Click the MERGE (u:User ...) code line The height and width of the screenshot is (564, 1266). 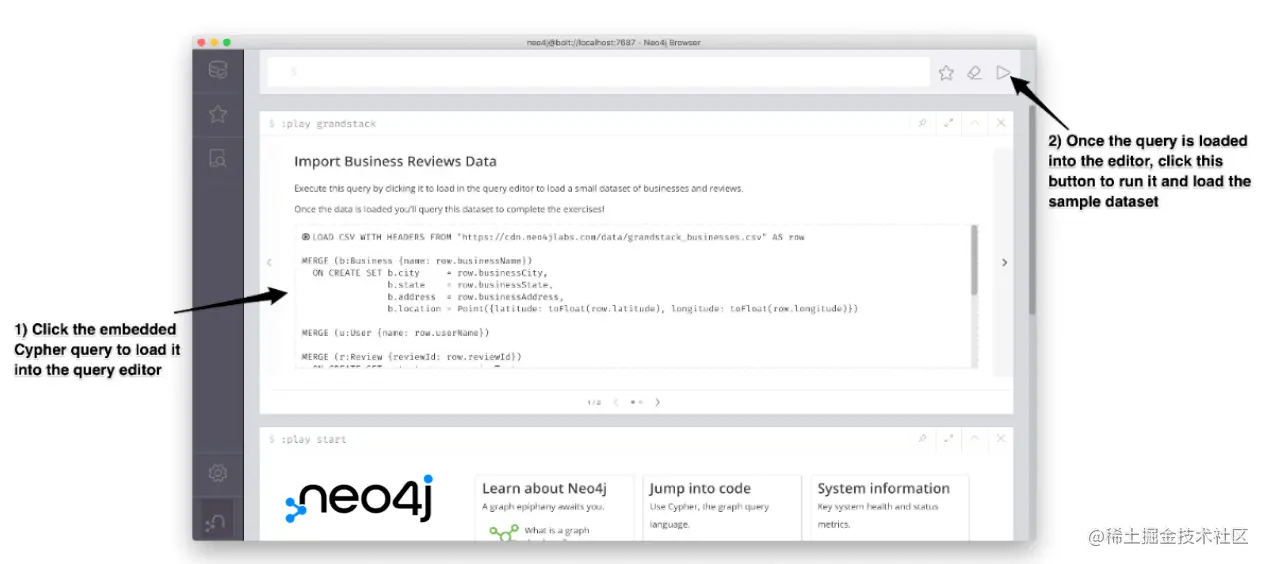396,332
